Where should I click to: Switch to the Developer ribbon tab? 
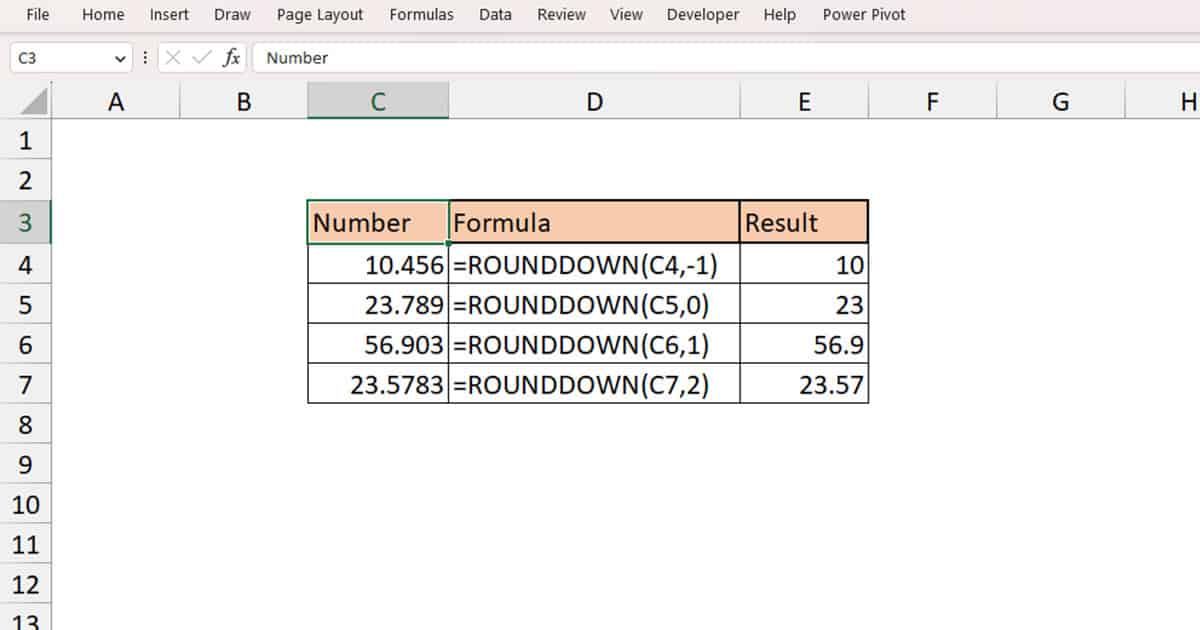tap(702, 15)
